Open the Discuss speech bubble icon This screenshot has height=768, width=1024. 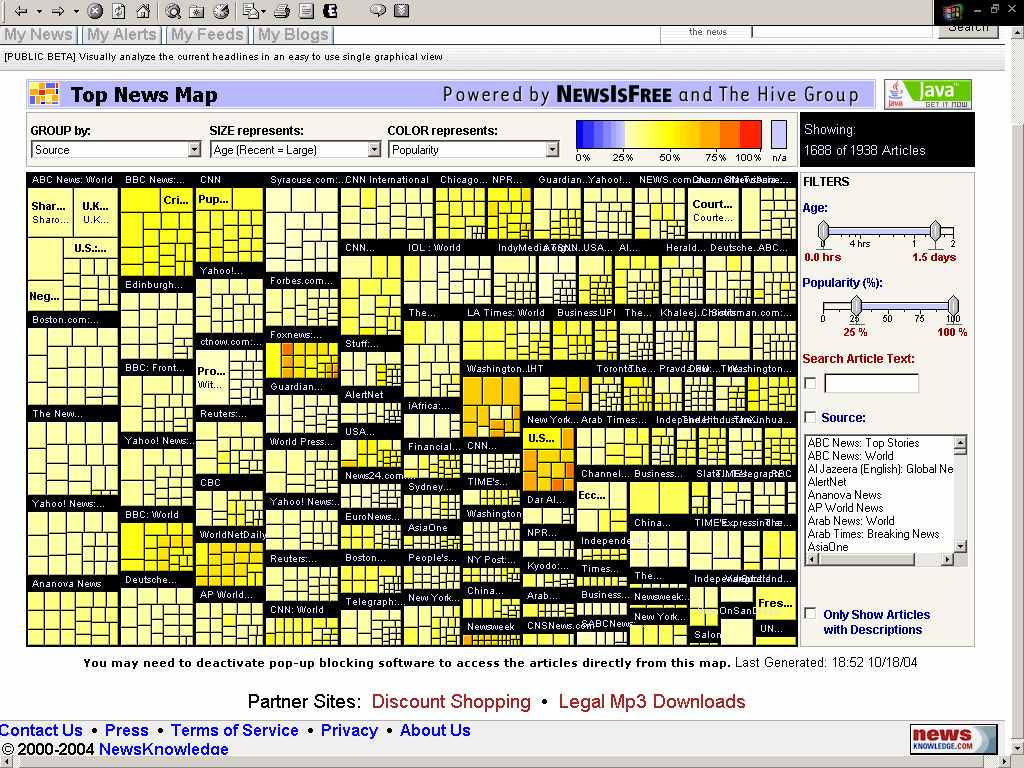377,10
